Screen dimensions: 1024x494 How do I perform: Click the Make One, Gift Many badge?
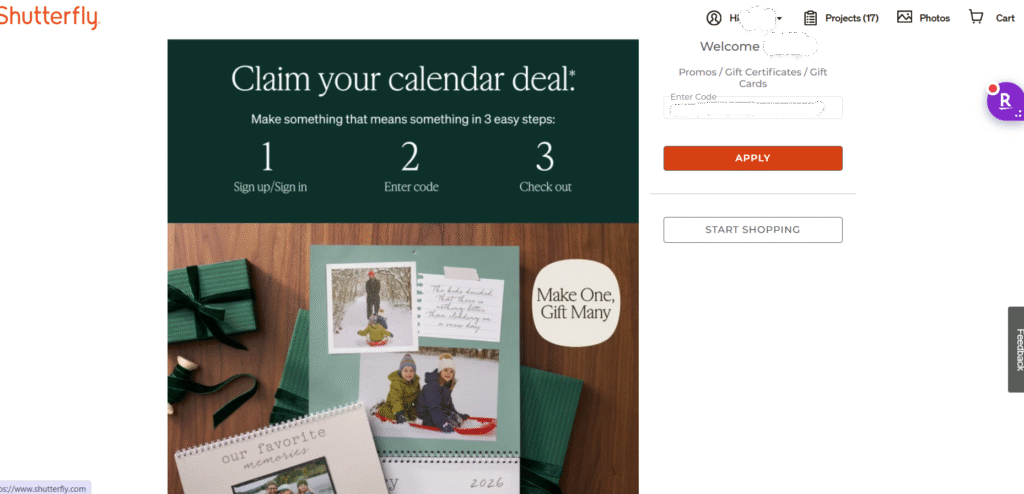tap(575, 303)
